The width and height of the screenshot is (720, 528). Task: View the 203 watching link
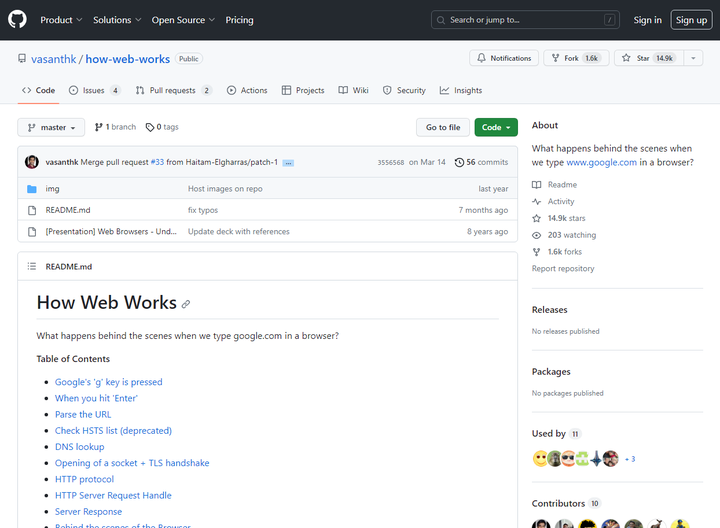(x=564, y=235)
